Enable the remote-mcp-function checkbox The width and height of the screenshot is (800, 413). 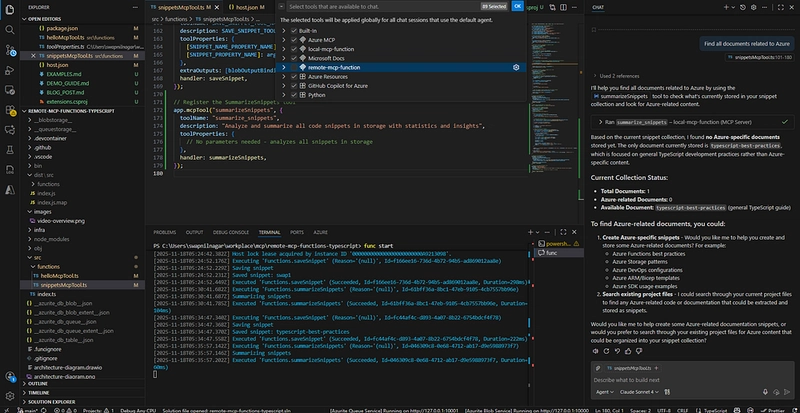pyautogui.click(x=292, y=66)
